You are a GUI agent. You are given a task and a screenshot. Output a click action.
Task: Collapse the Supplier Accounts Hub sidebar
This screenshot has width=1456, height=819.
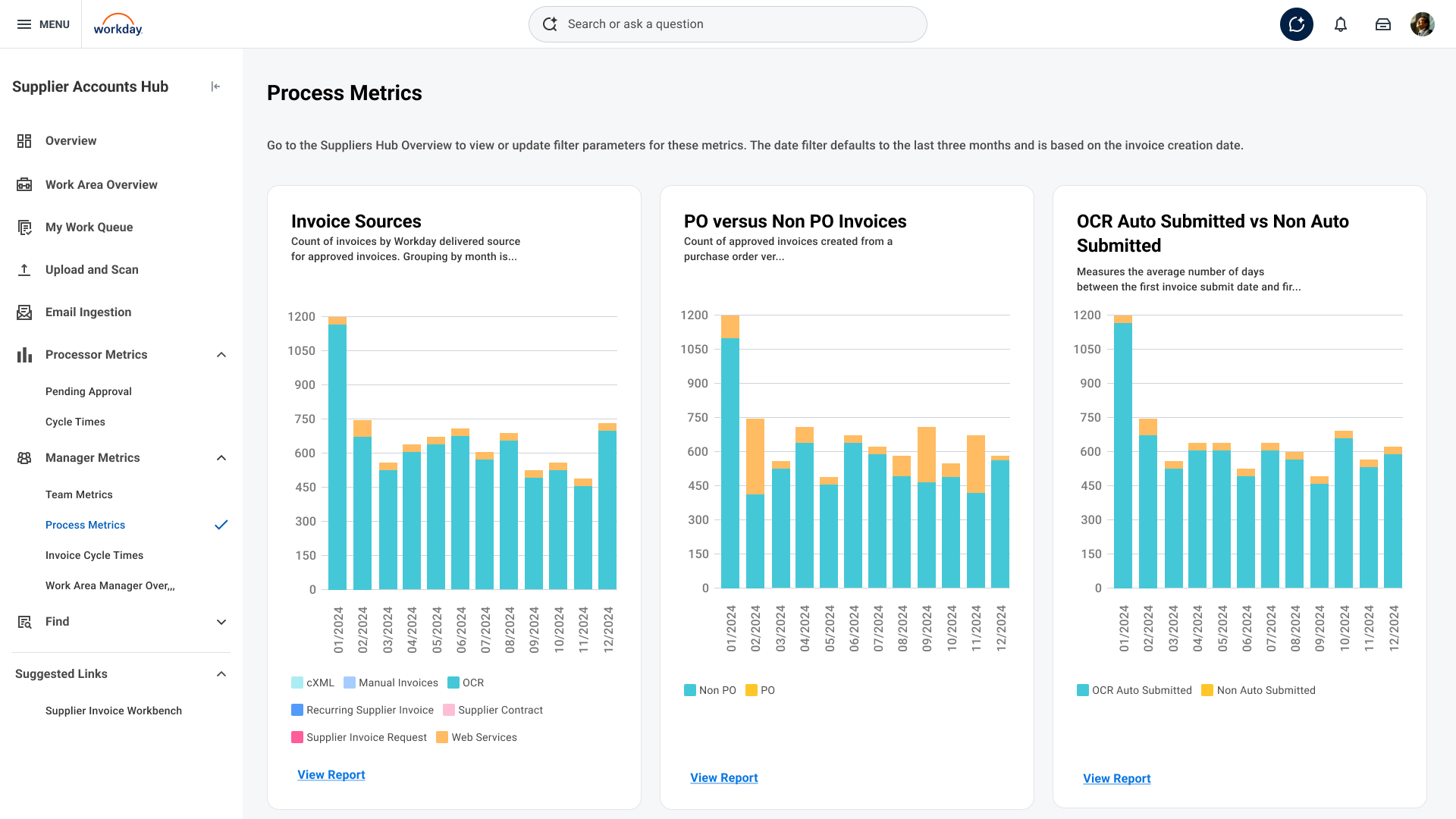point(215,86)
